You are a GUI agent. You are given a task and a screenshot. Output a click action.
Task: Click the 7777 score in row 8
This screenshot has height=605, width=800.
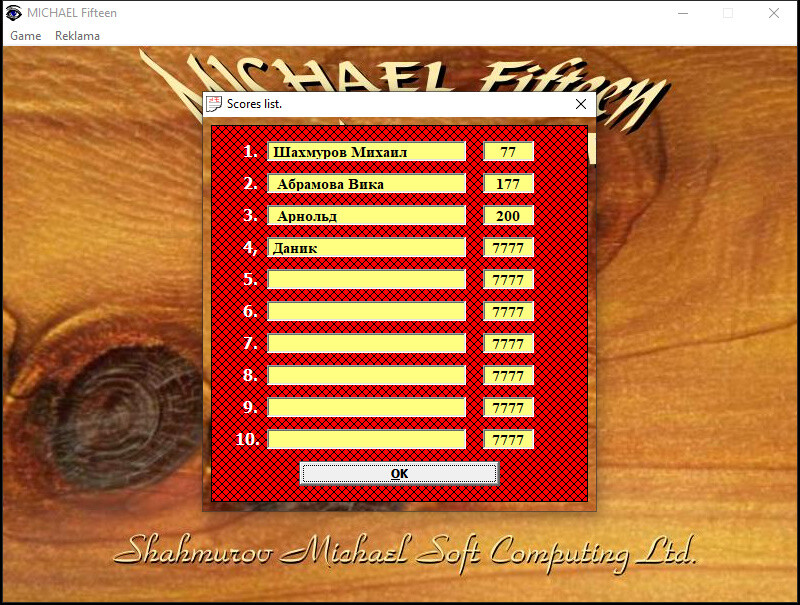508,375
